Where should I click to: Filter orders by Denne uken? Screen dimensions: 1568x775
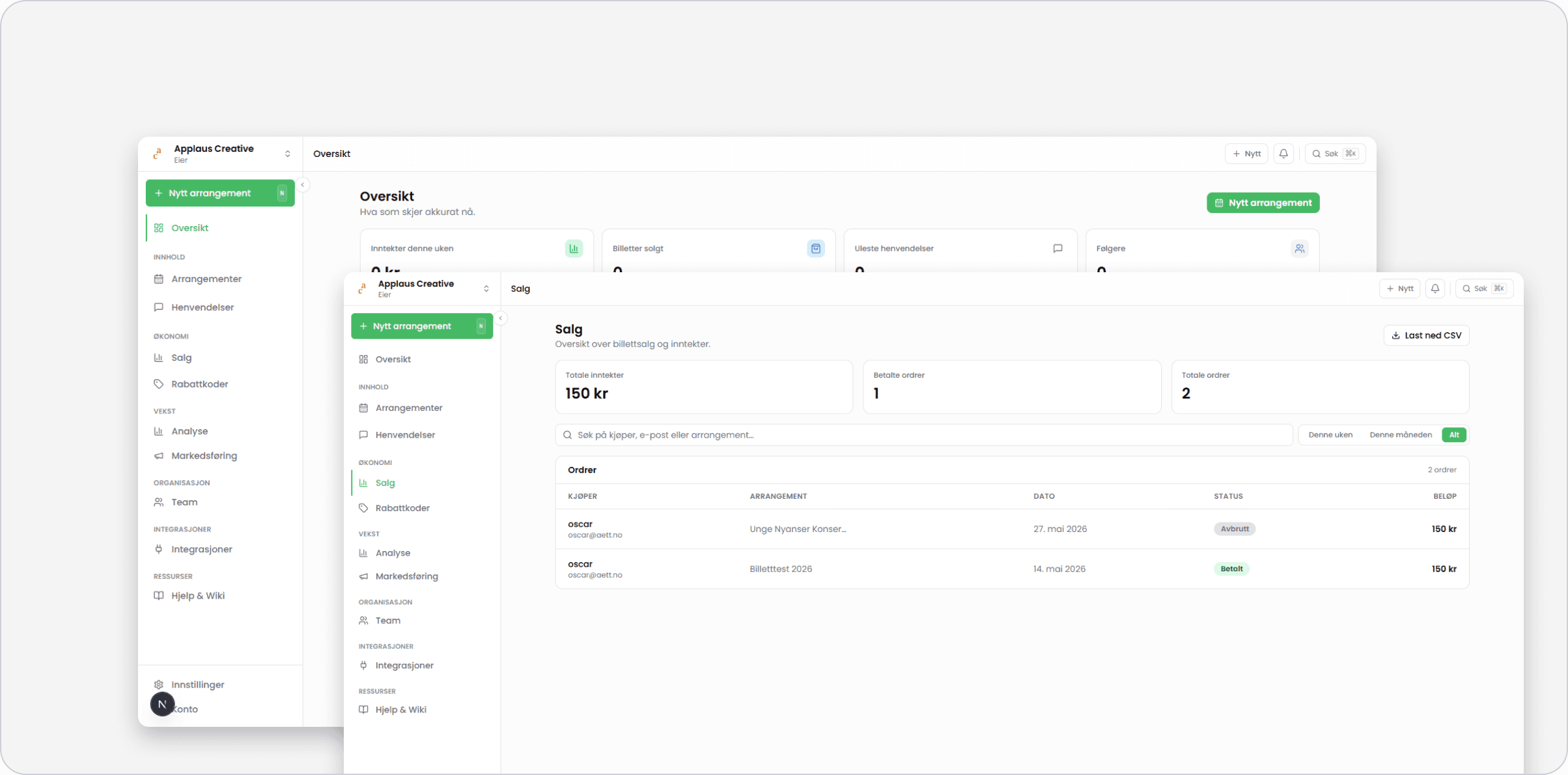coord(1330,435)
